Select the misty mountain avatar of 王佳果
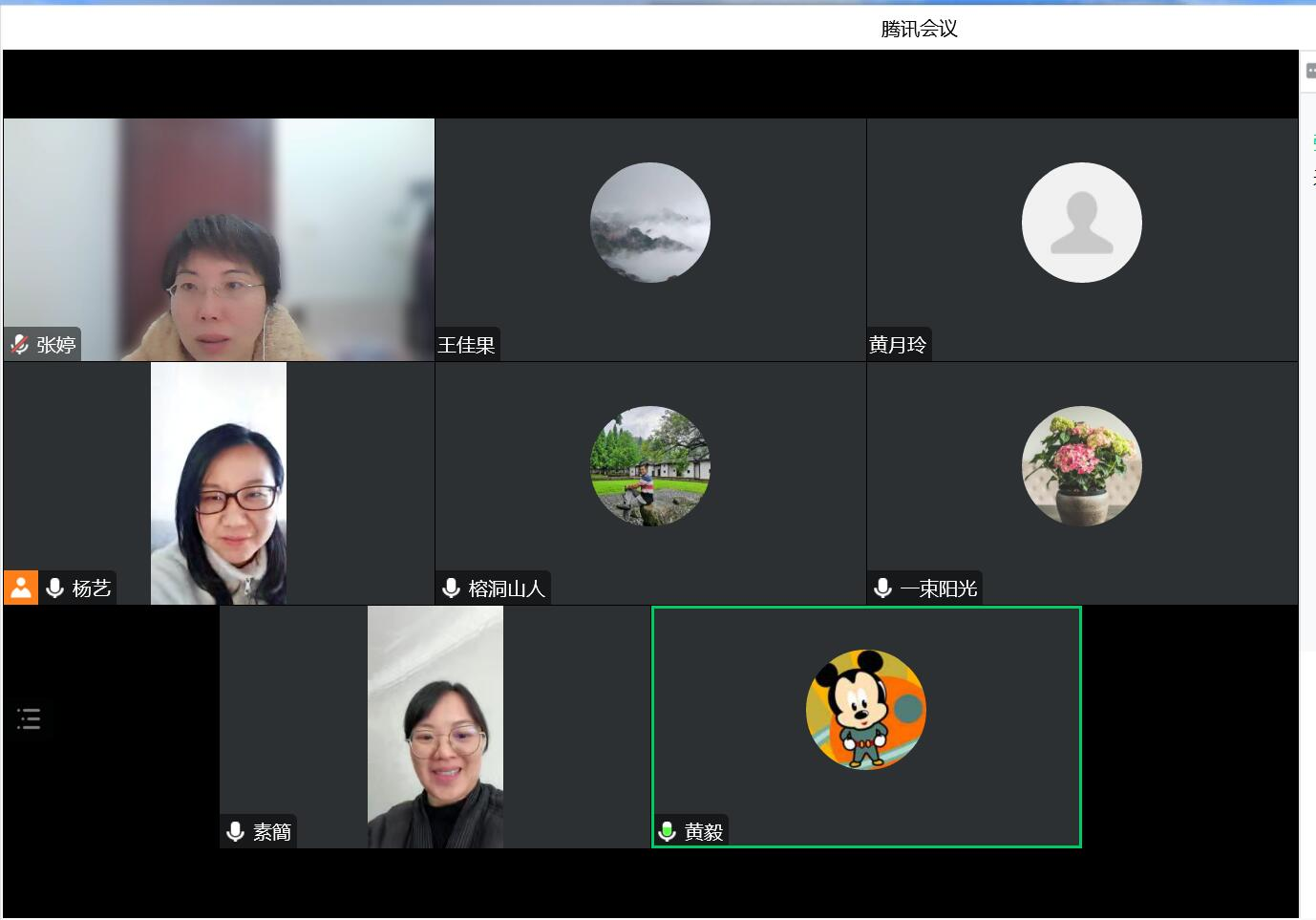 (650, 223)
